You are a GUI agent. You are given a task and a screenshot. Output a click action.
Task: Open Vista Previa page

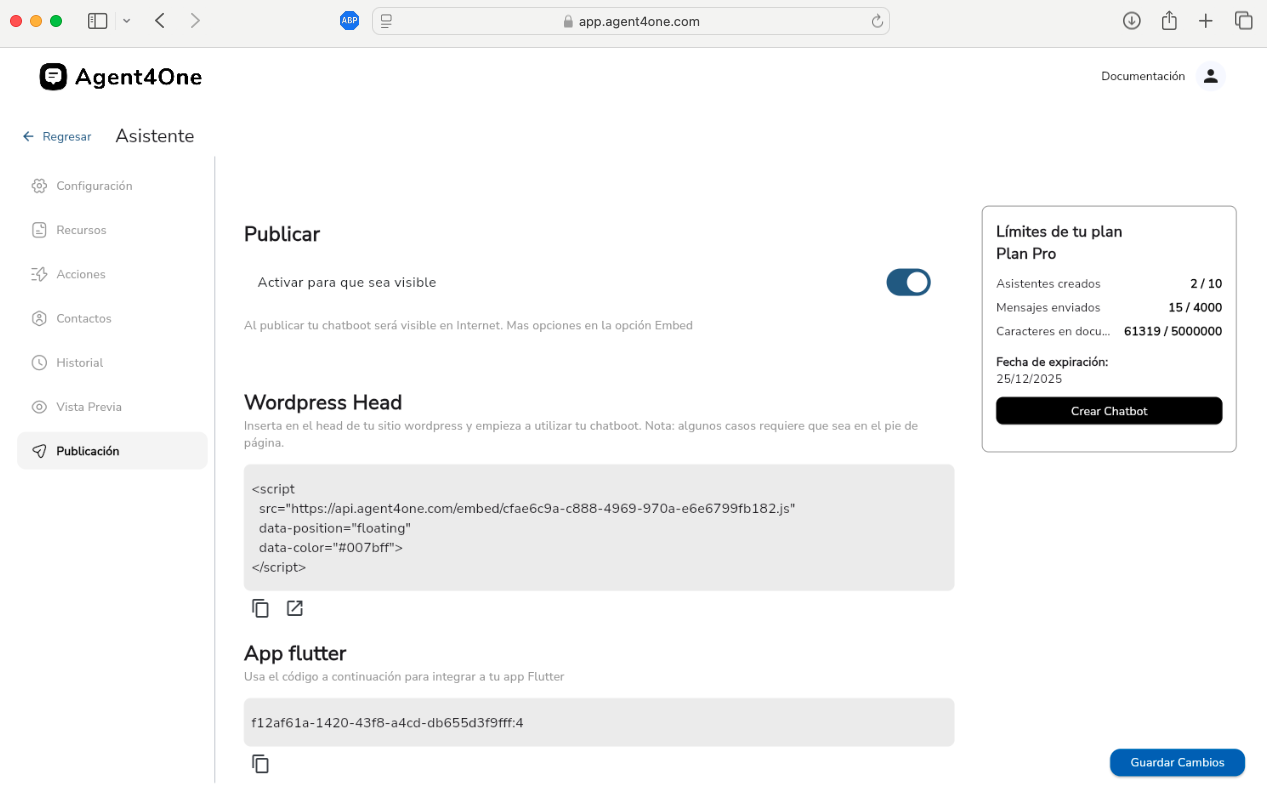pos(89,407)
